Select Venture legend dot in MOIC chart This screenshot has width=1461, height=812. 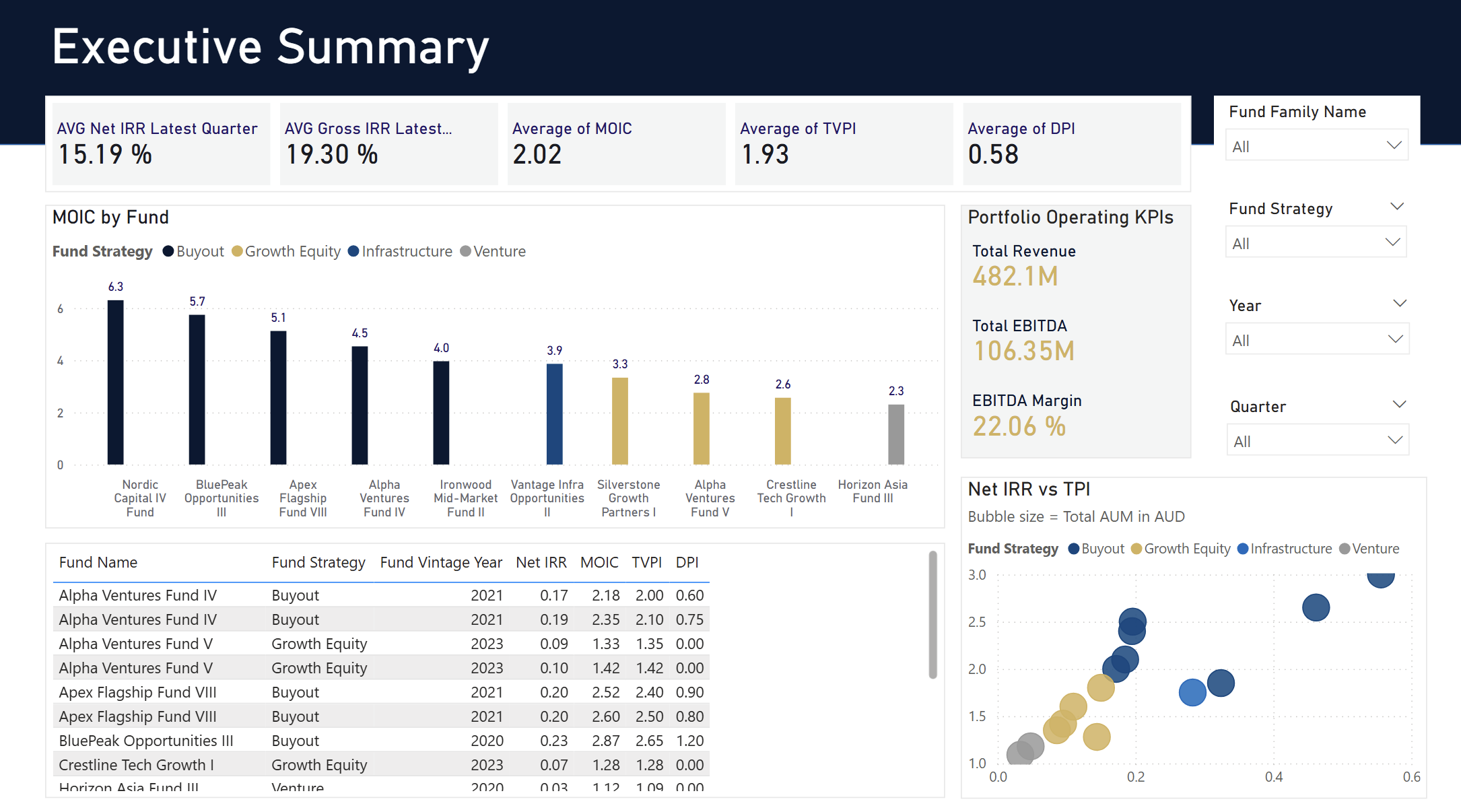click(x=465, y=251)
